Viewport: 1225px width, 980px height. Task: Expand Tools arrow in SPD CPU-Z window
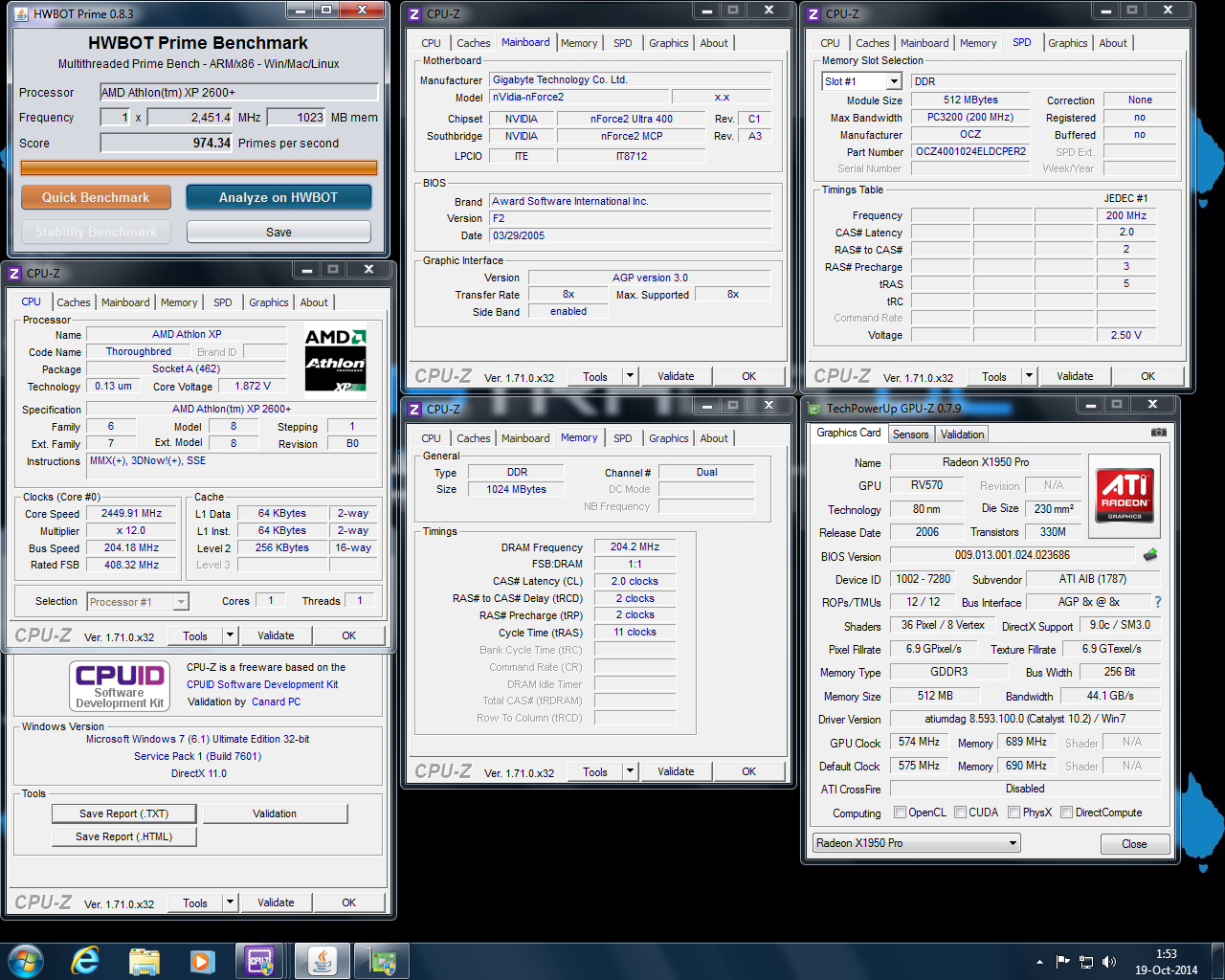coord(1029,376)
